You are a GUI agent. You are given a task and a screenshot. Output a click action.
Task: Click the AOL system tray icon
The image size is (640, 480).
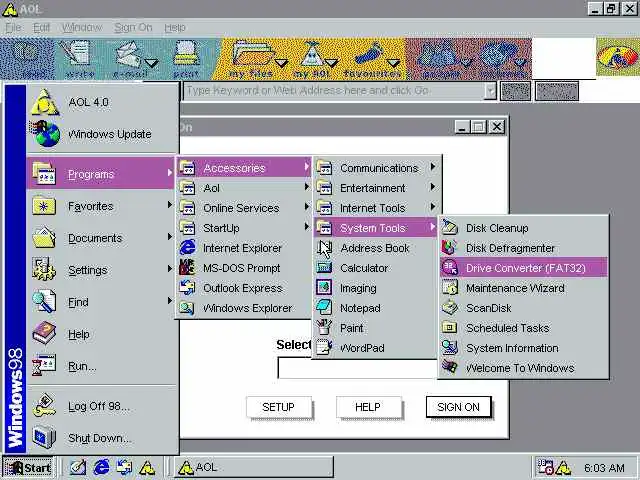564,468
